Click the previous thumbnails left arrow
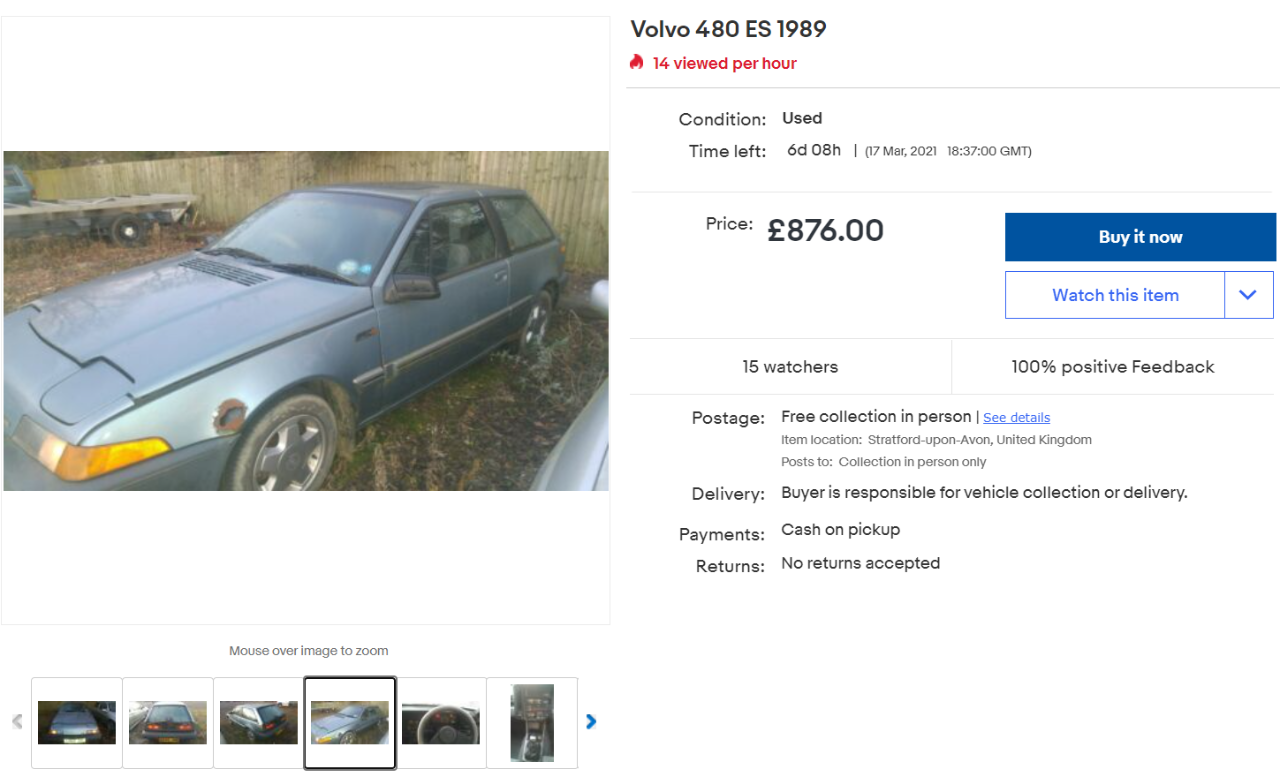This screenshot has width=1280, height=777. [16, 721]
